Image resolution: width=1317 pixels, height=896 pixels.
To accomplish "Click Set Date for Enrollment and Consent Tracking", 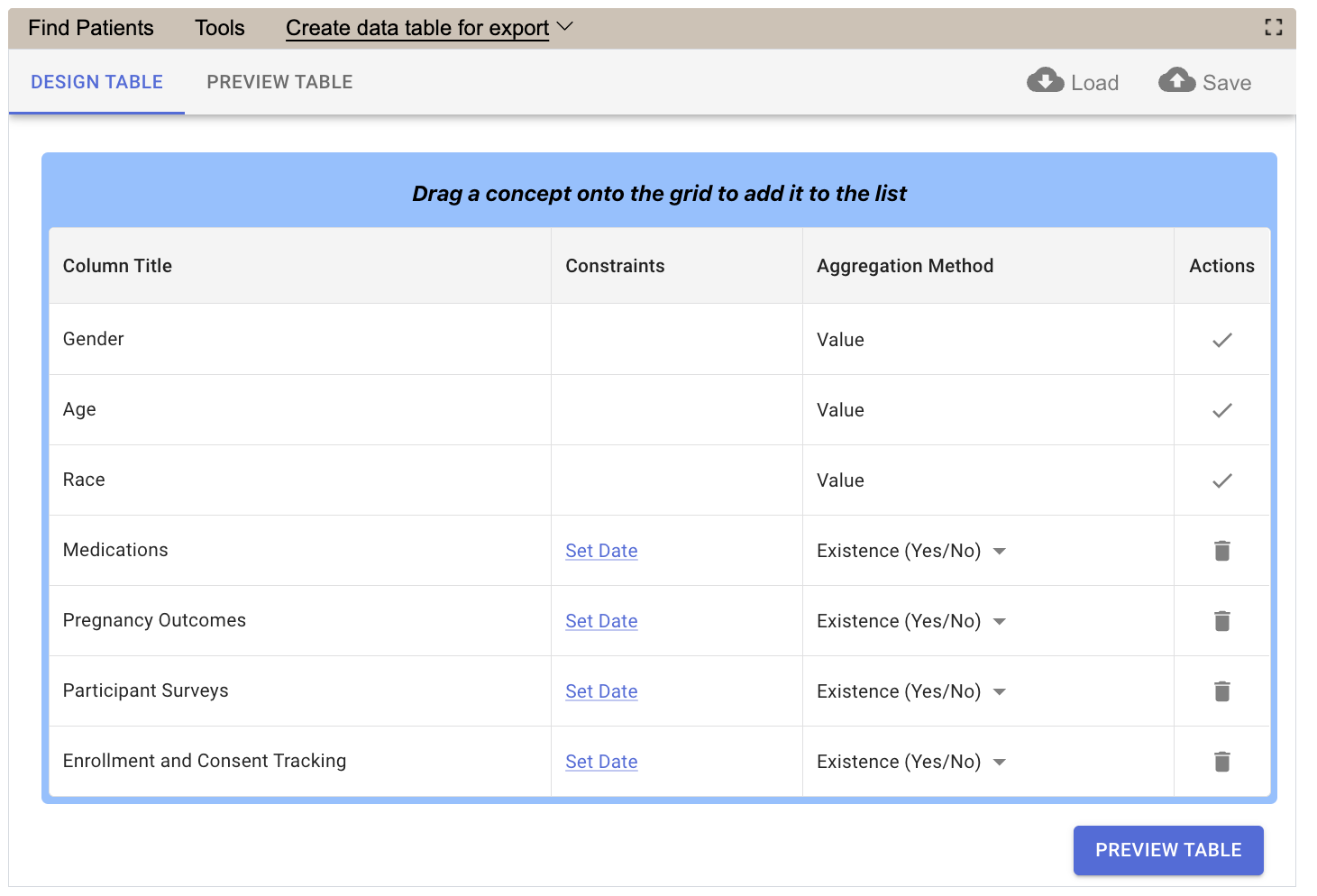I will point(601,762).
